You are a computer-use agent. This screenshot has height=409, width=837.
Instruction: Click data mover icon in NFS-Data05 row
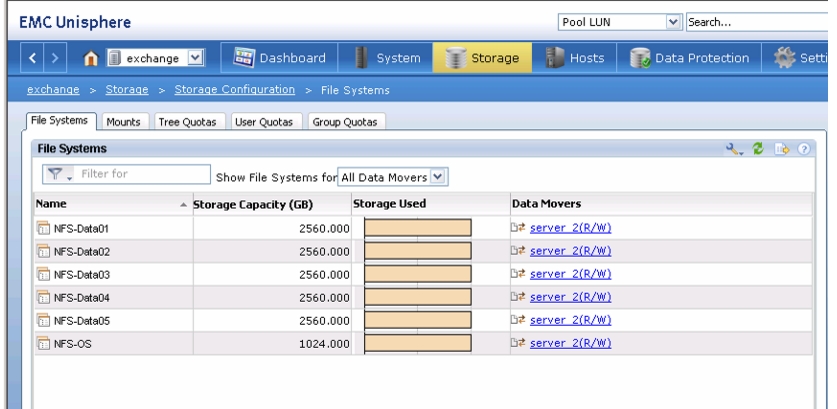518,319
